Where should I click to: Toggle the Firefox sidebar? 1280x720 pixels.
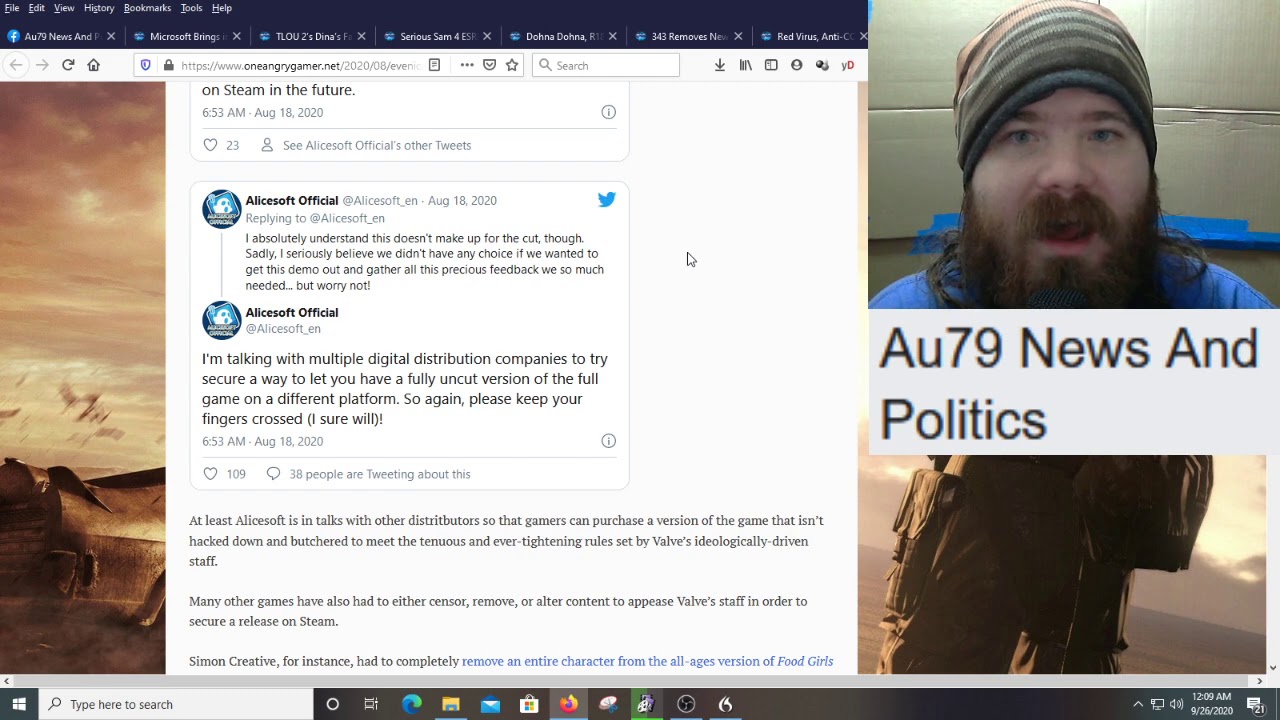pos(771,65)
